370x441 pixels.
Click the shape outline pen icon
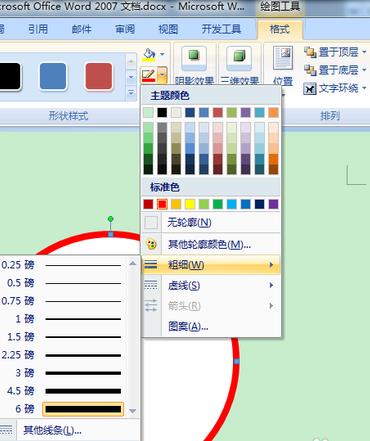pyautogui.click(x=148, y=75)
